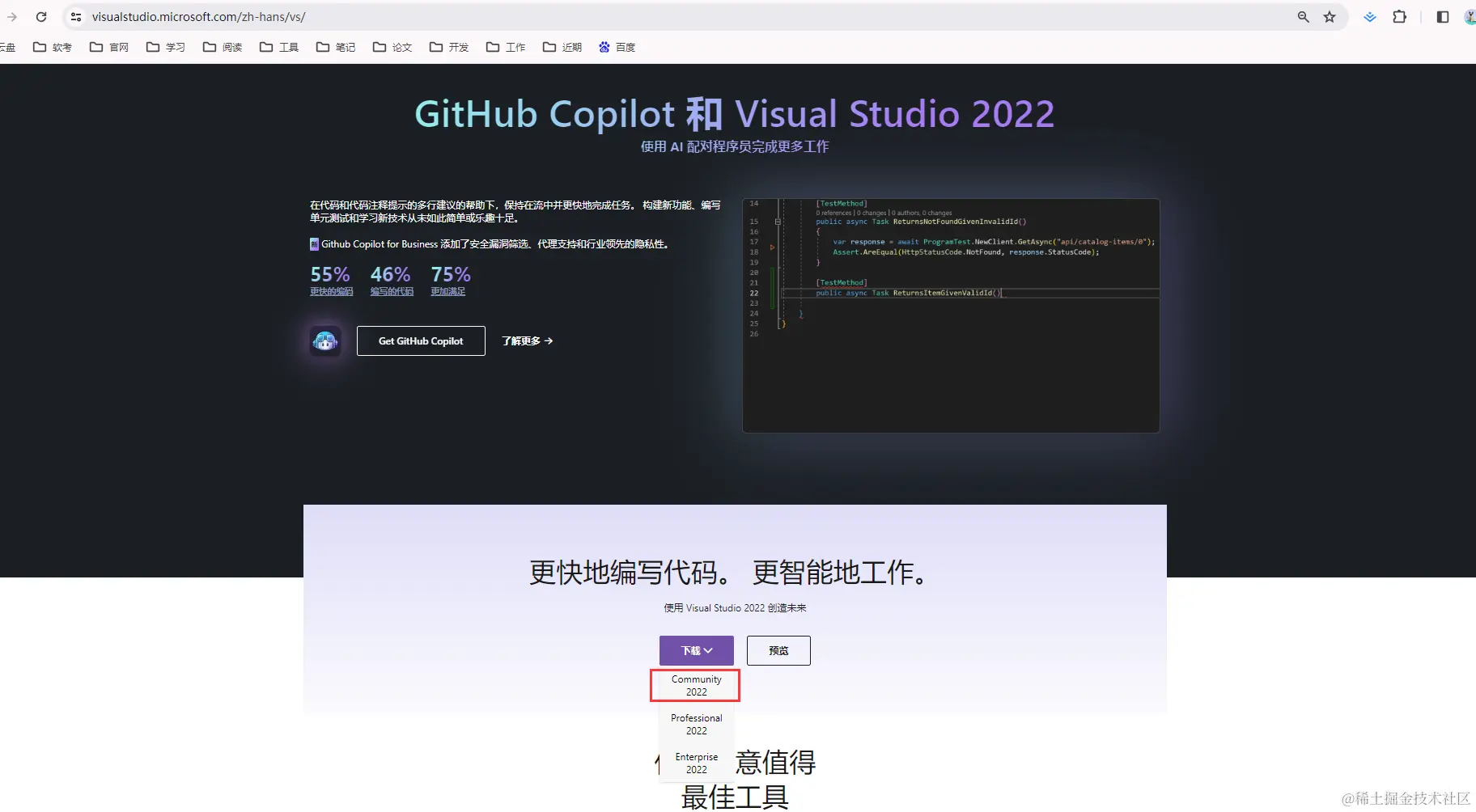
Task: Open the 软考 bookmark folder
Action: [53, 47]
